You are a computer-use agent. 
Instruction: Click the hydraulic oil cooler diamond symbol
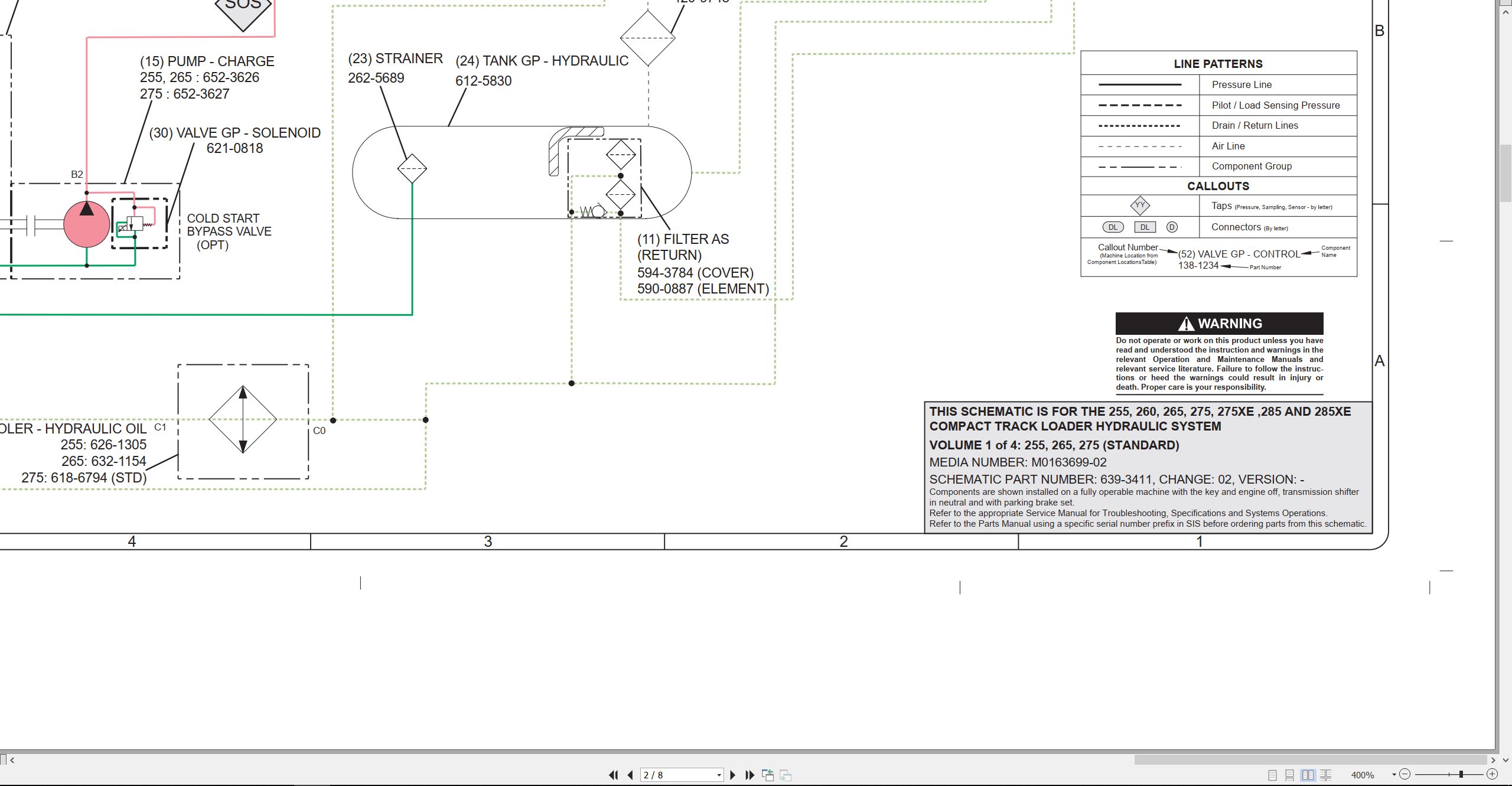click(x=243, y=420)
